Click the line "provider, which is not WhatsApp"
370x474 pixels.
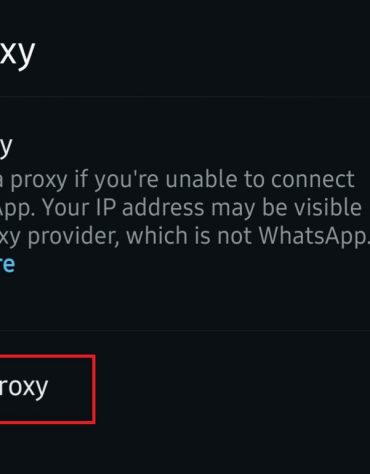click(197, 236)
